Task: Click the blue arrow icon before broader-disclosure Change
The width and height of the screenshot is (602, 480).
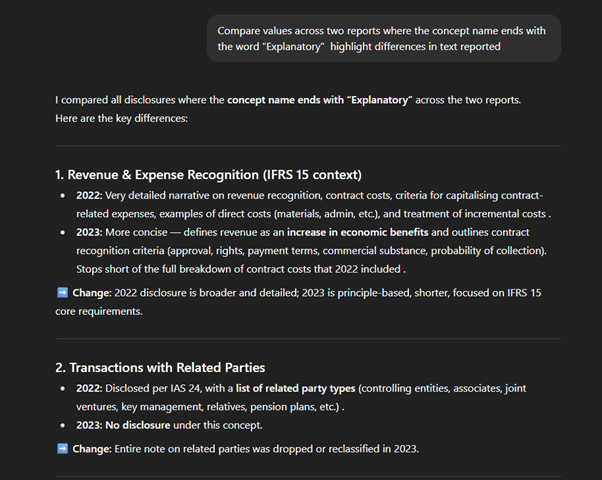Action: (62, 291)
